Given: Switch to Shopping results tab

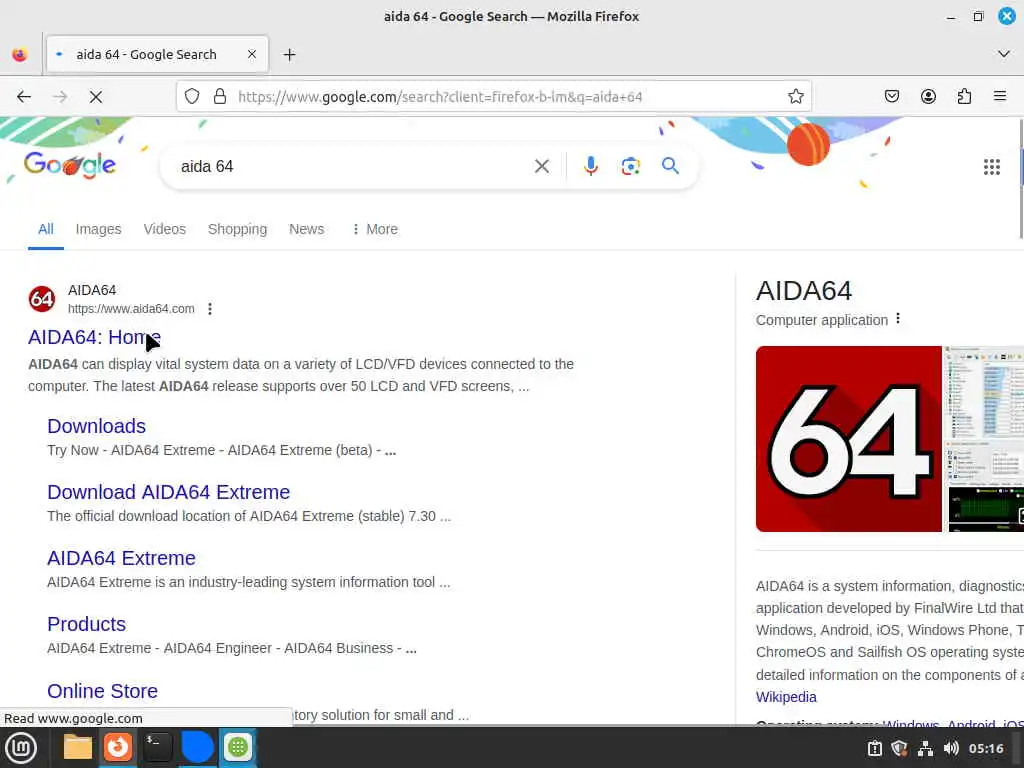Looking at the screenshot, I should point(238,229).
